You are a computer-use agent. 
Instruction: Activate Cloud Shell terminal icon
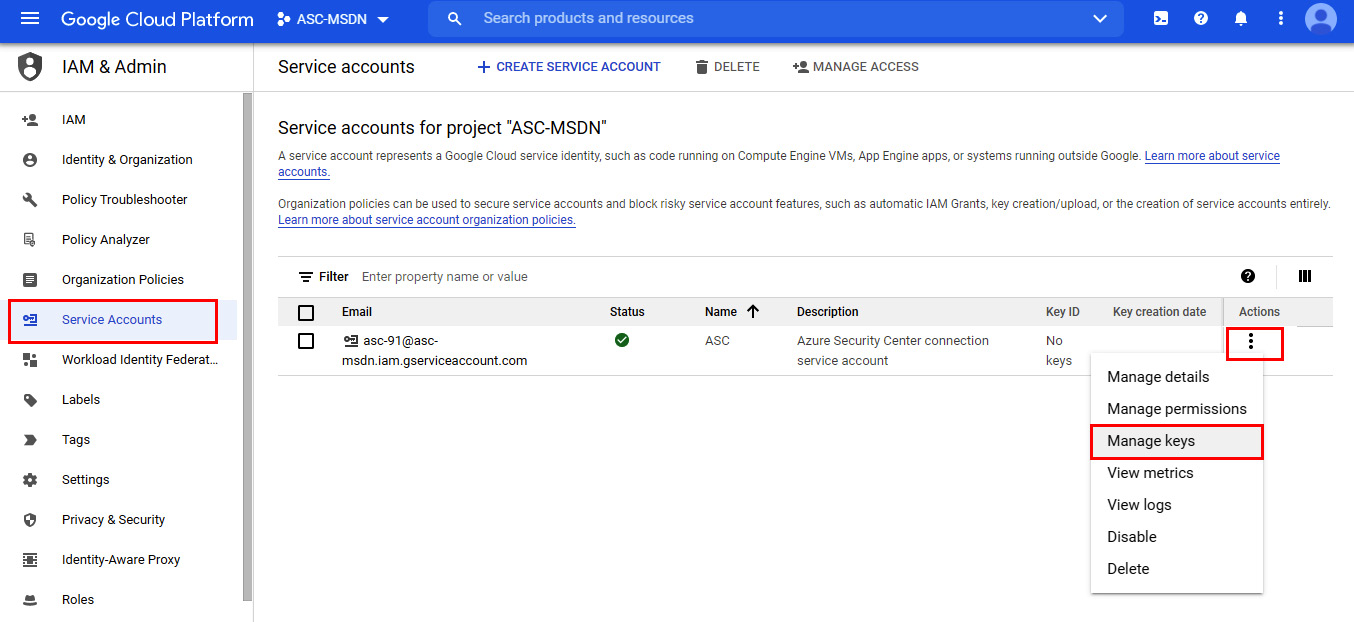[x=1161, y=19]
